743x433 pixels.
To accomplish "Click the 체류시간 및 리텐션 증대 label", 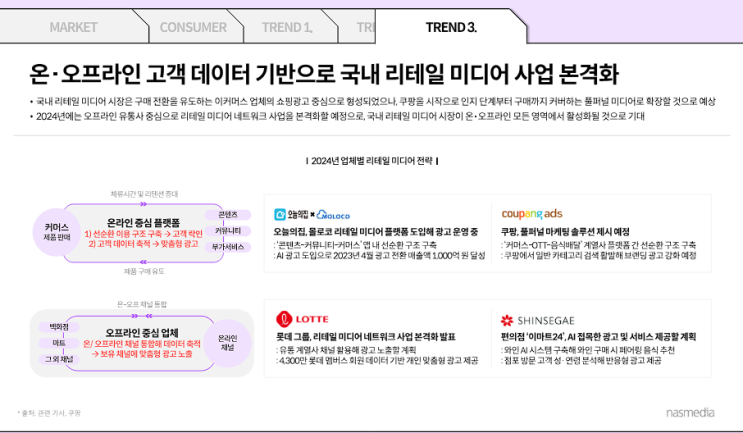I will pyautogui.click(x=144, y=194).
